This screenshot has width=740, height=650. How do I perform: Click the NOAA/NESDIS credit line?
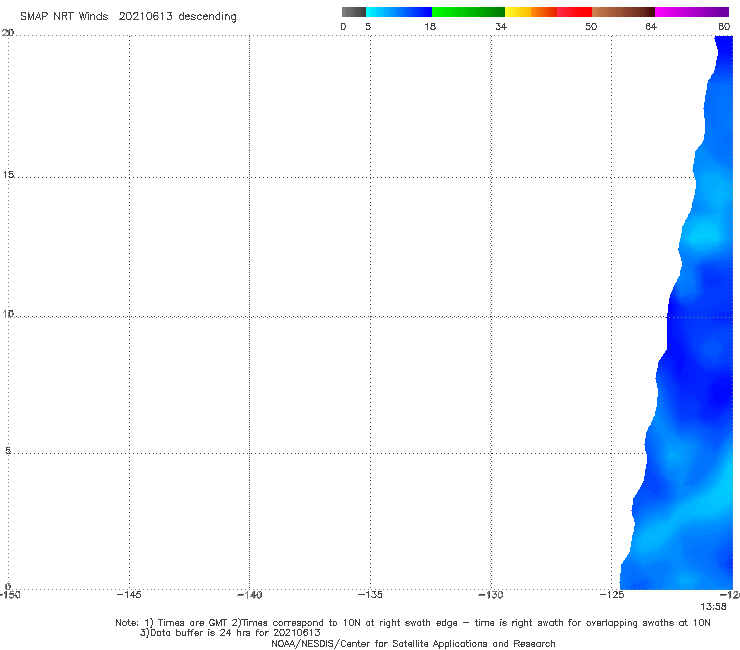413,644
